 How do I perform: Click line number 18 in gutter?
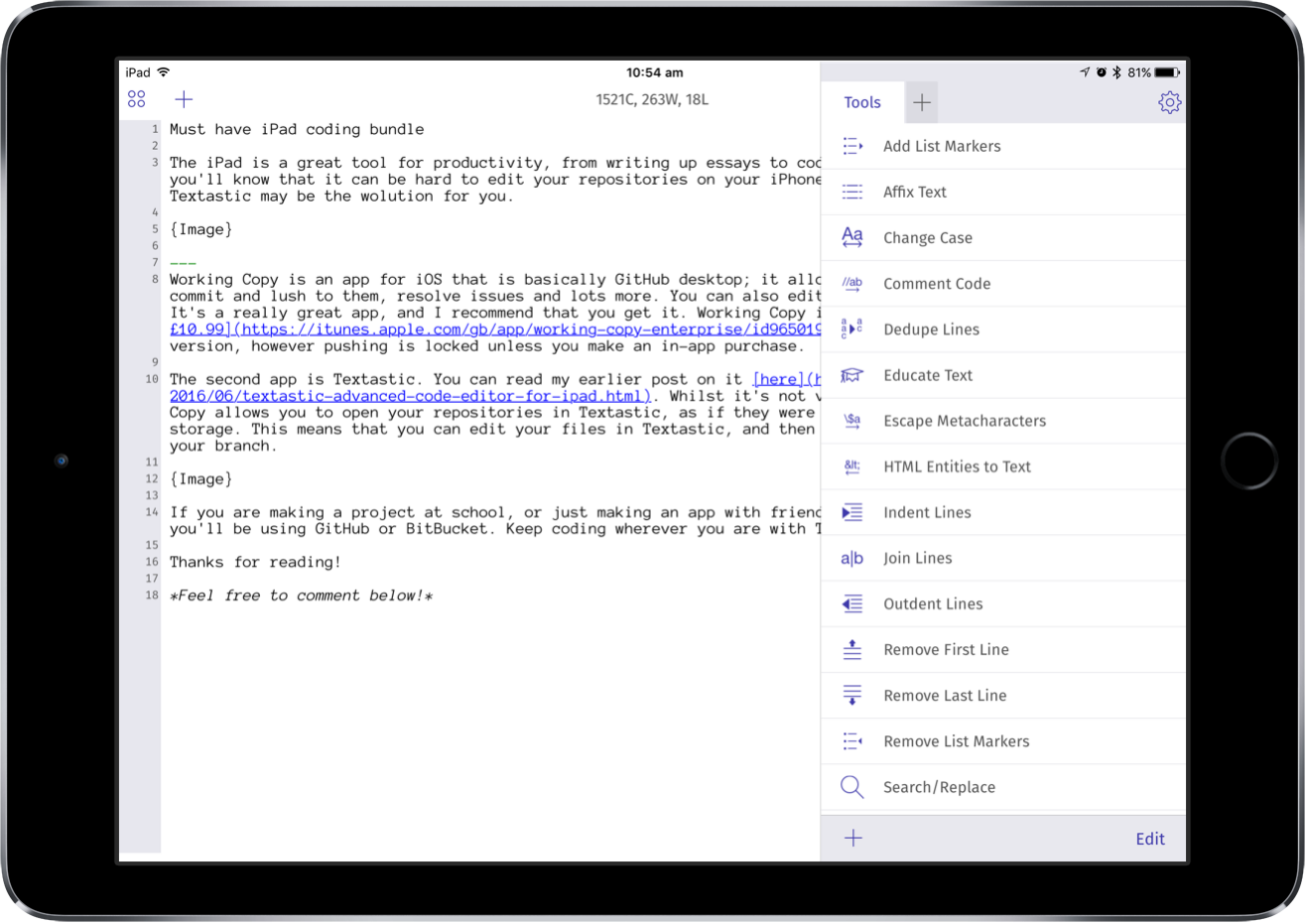tap(152, 595)
